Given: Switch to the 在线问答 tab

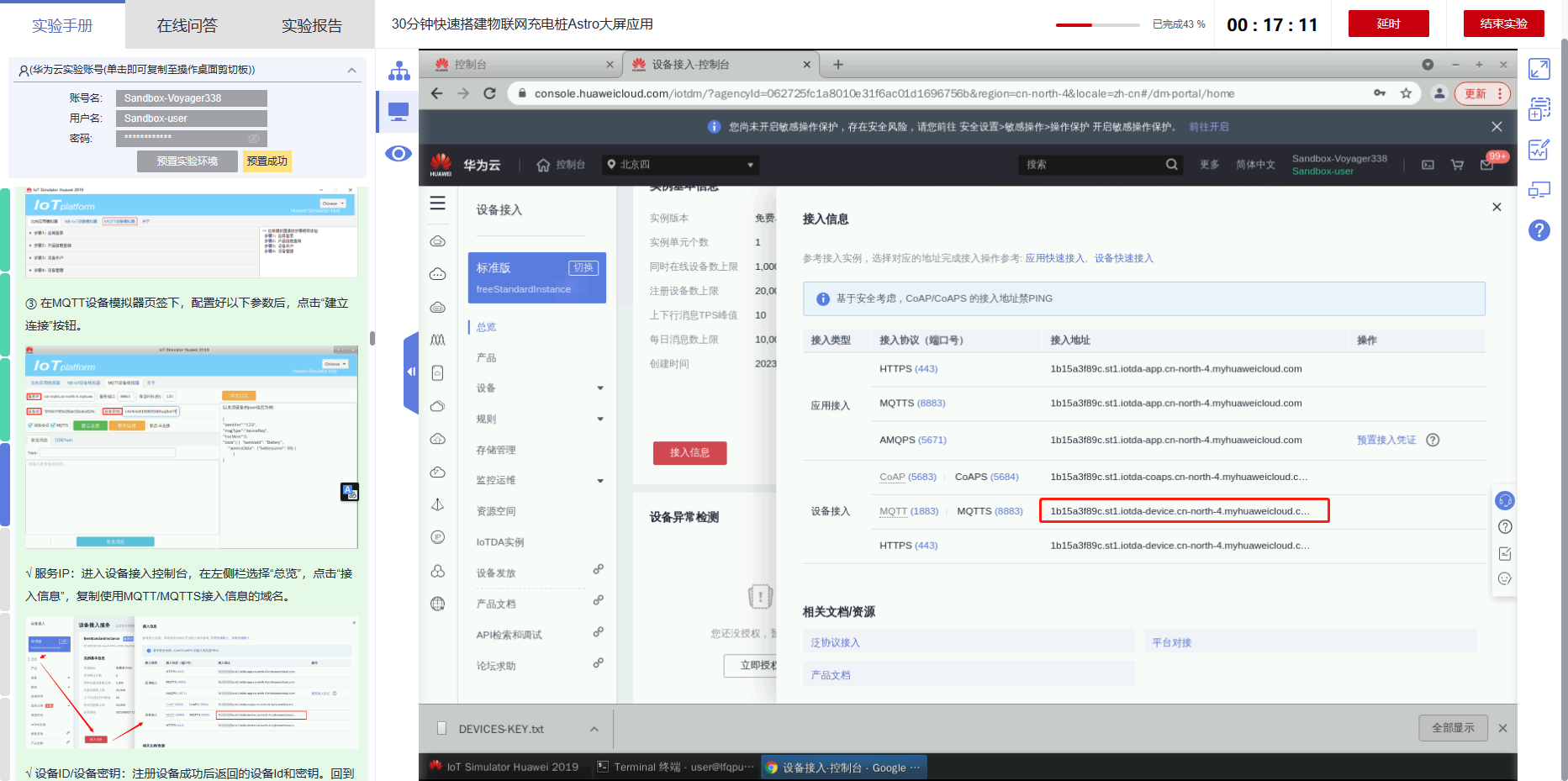Looking at the screenshot, I should (x=187, y=25).
